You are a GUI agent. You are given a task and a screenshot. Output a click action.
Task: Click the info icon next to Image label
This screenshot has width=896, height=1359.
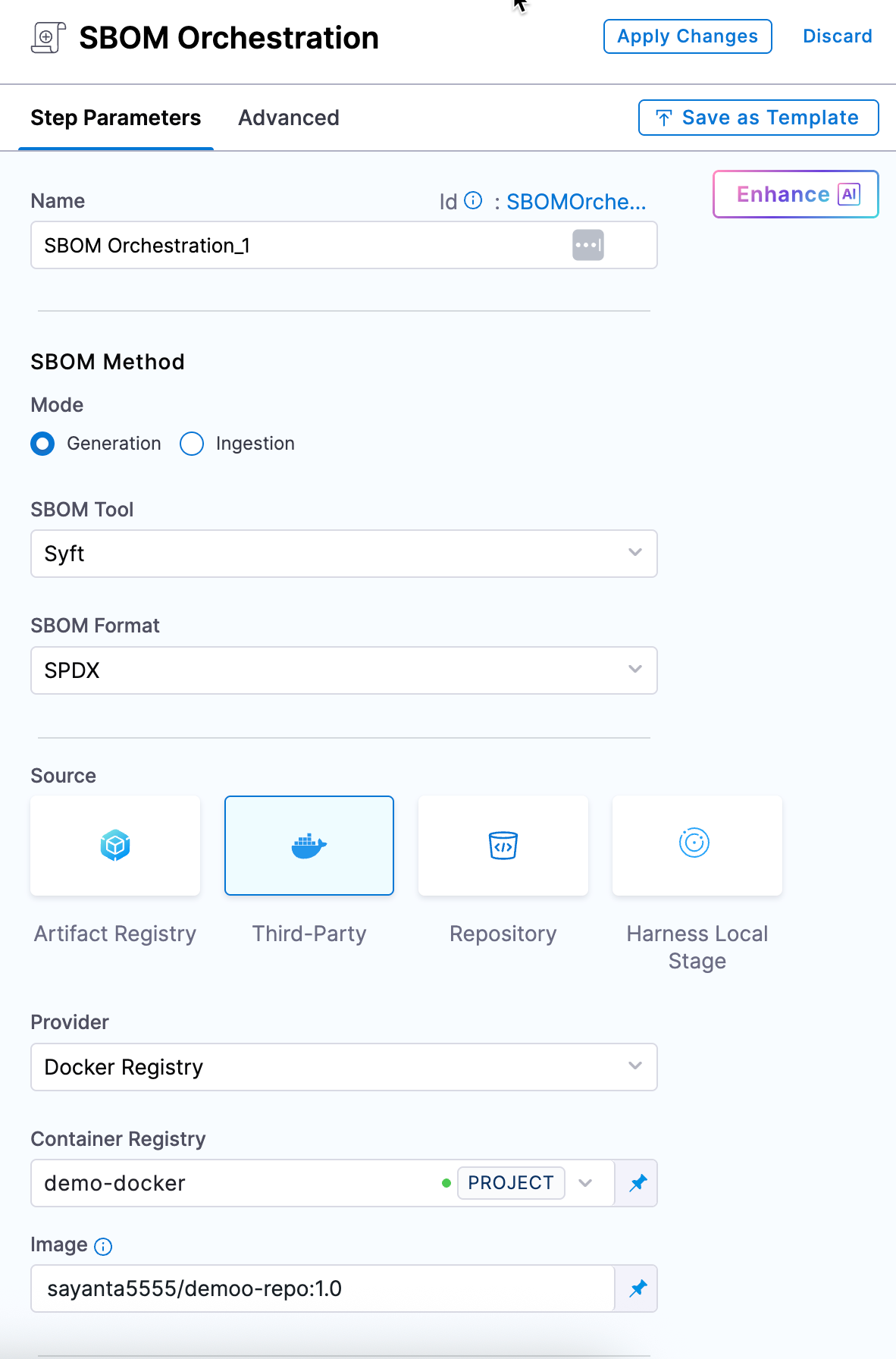tap(103, 1246)
